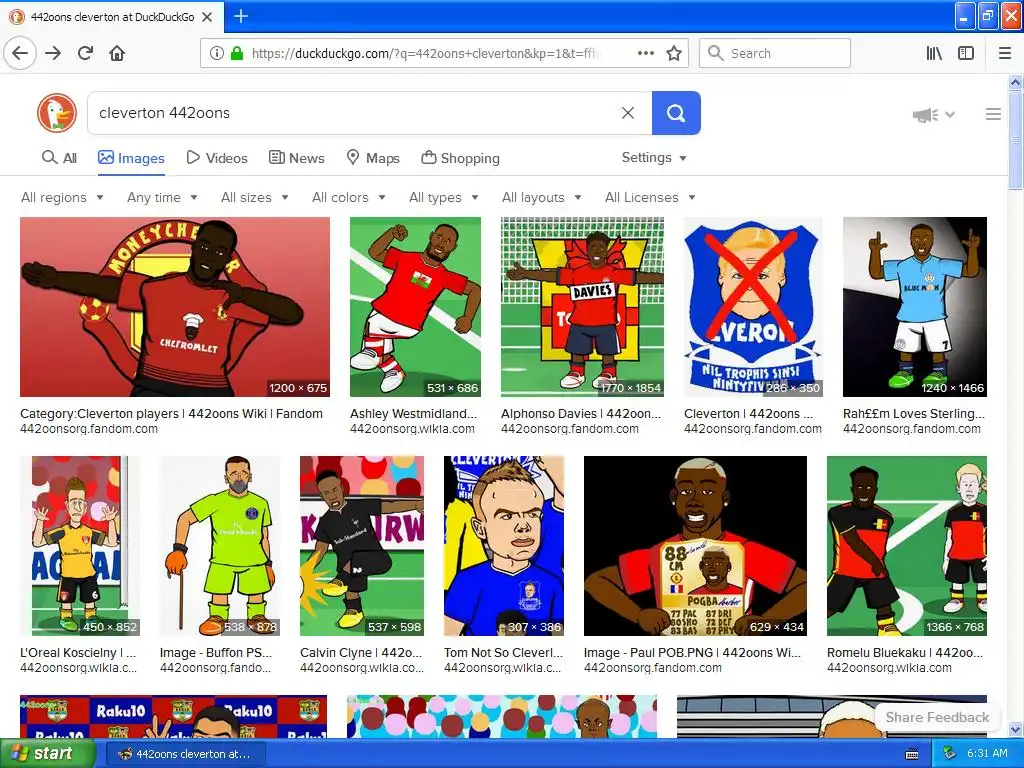Select the Images tab
The height and width of the screenshot is (768, 1024).
(x=131, y=158)
